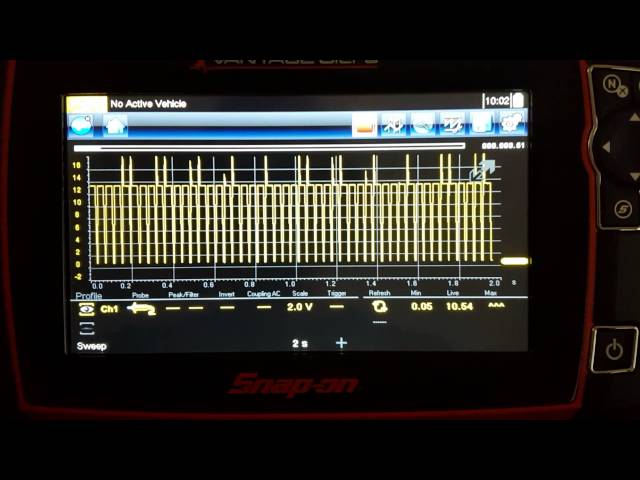Tap the frame counter readout above waveform
Image resolution: width=640 pixels, height=480 pixels.
click(503, 146)
